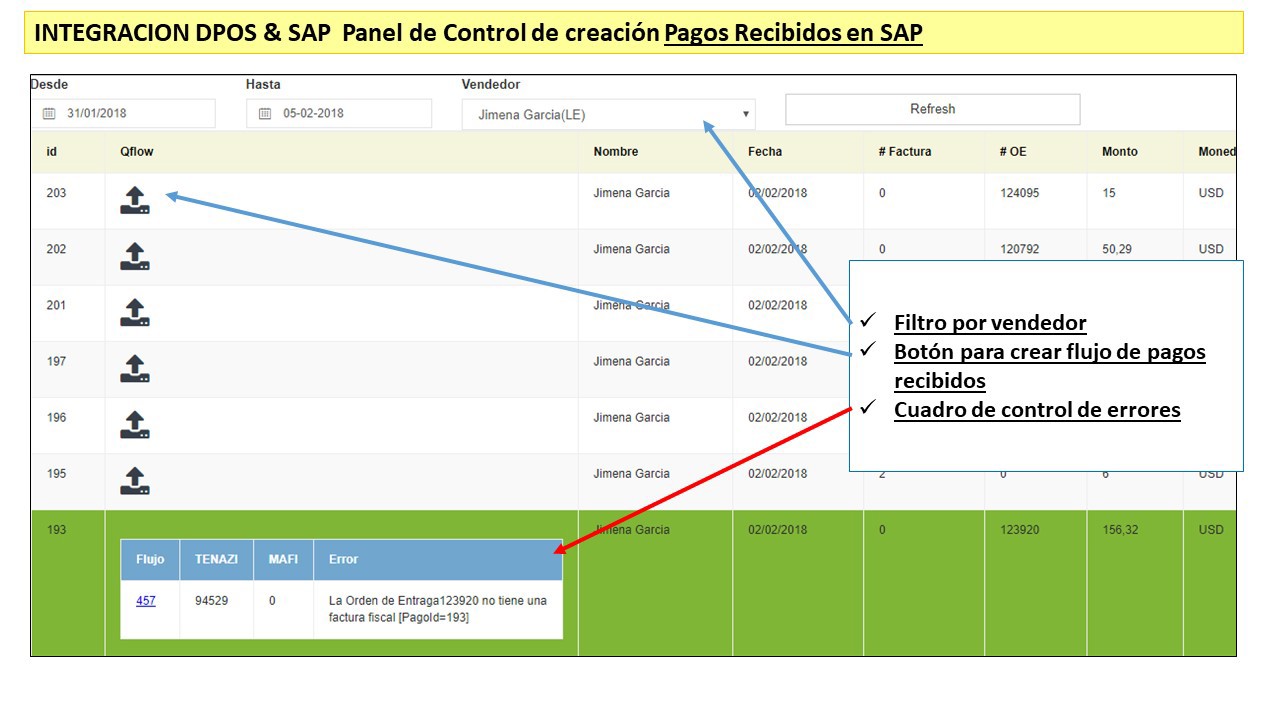
Task: Click Monto value 156,32
Action: click(x=1120, y=529)
